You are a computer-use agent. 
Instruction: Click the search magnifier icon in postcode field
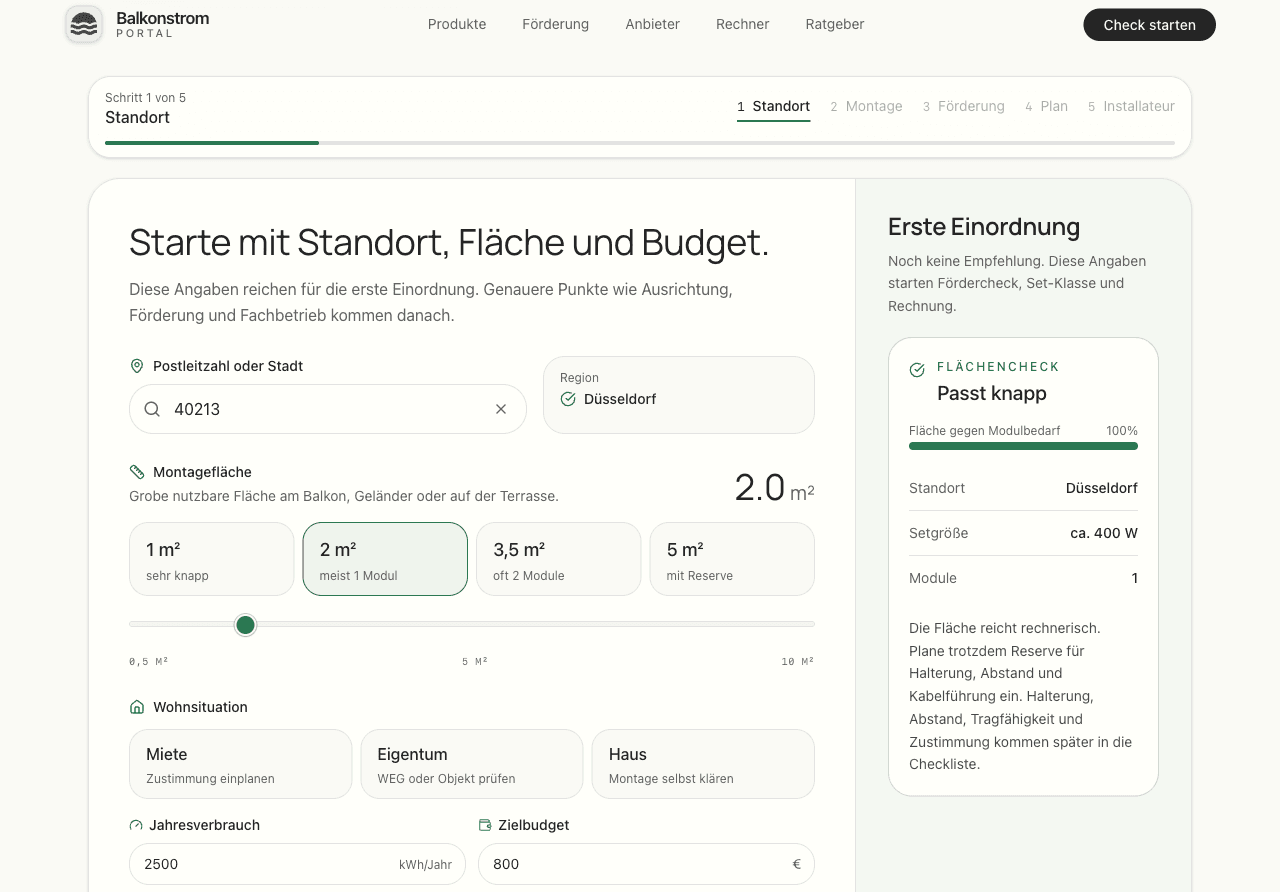tap(152, 409)
